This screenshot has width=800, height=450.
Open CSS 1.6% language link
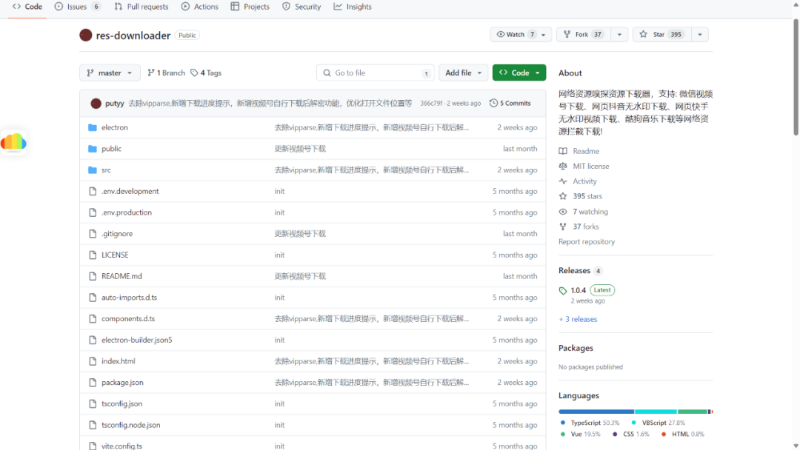pos(631,434)
